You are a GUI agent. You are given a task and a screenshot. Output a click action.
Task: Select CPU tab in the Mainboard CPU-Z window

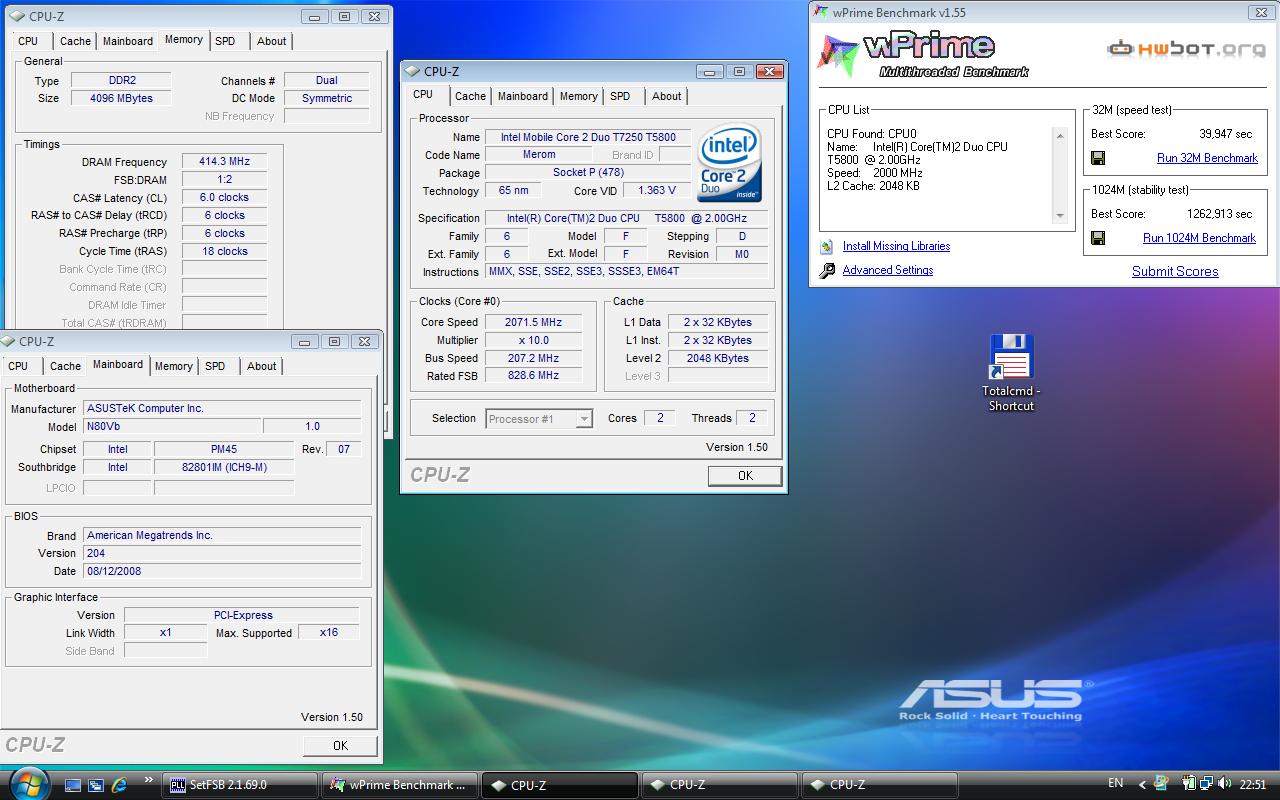18,366
